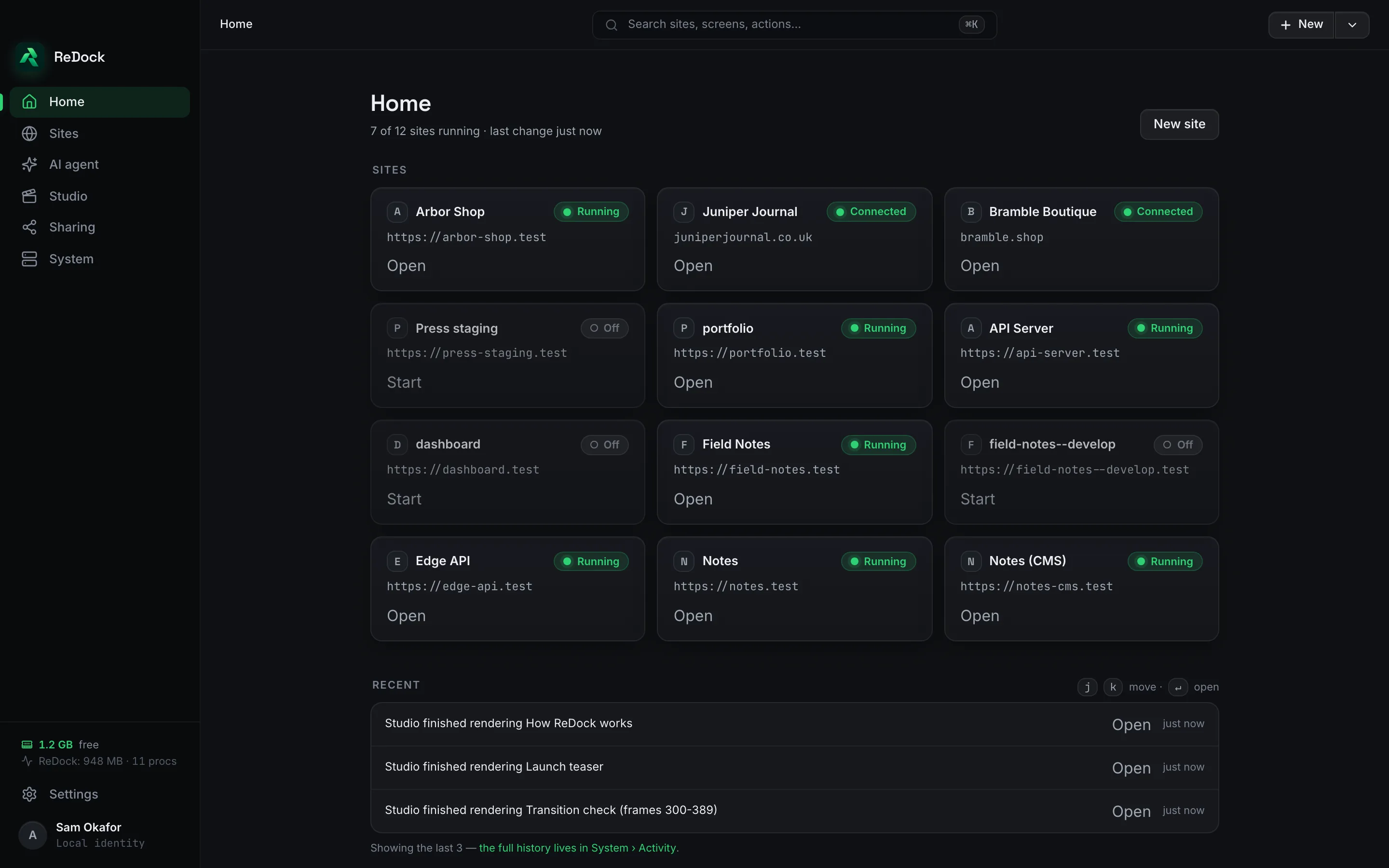The width and height of the screenshot is (1389, 868).
Task: Start the field-notes--develop site
Action: [x=978, y=499]
